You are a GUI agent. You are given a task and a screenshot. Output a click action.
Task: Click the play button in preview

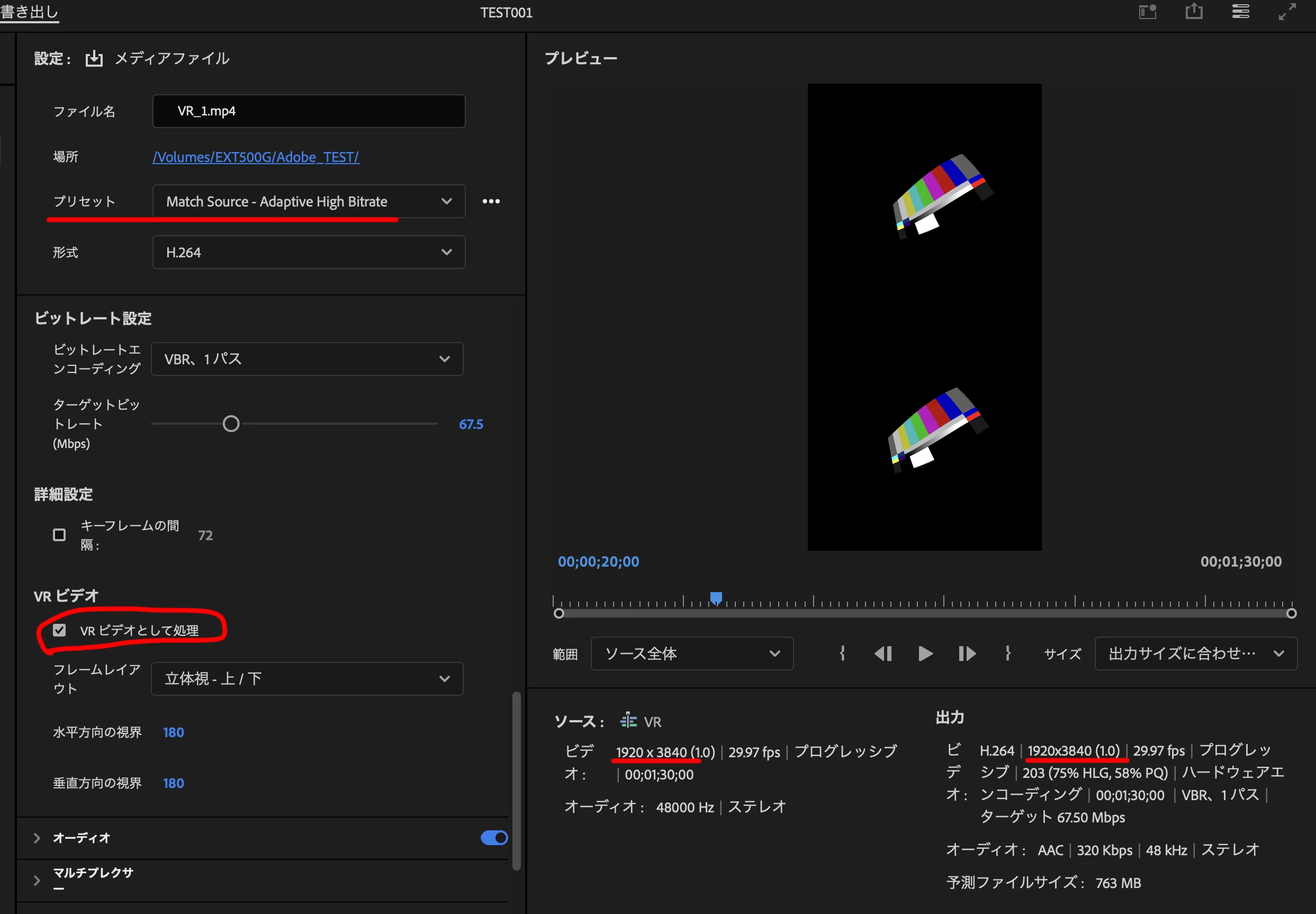924,653
